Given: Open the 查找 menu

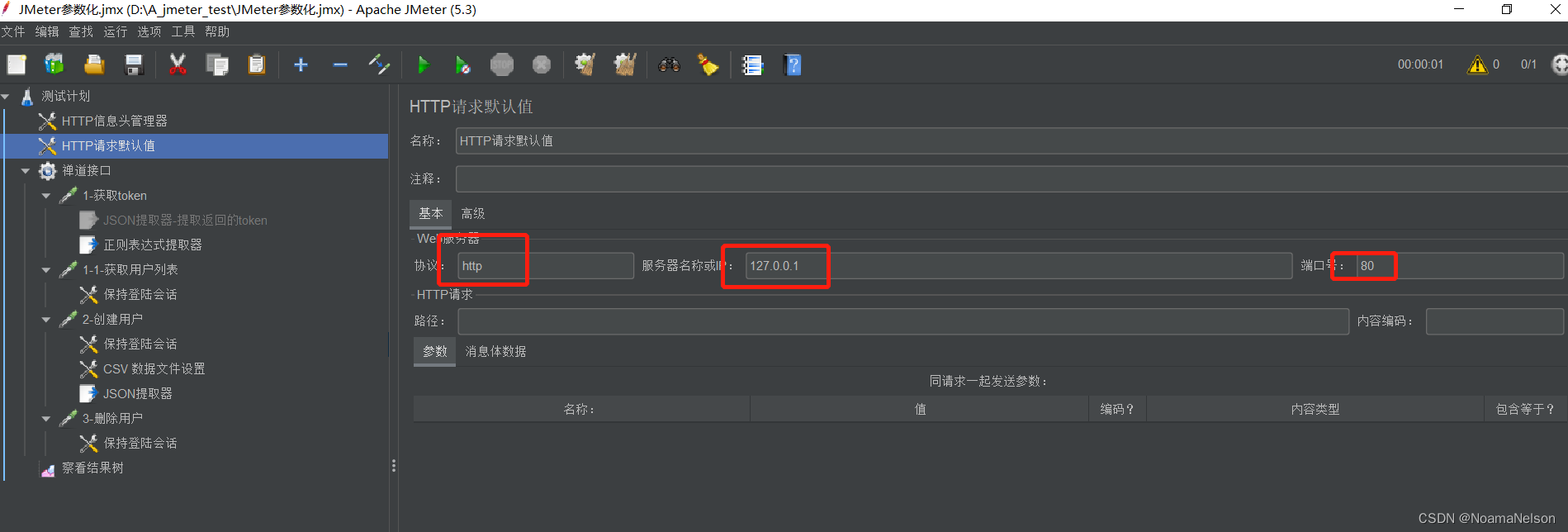Looking at the screenshot, I should click(81, 31).
